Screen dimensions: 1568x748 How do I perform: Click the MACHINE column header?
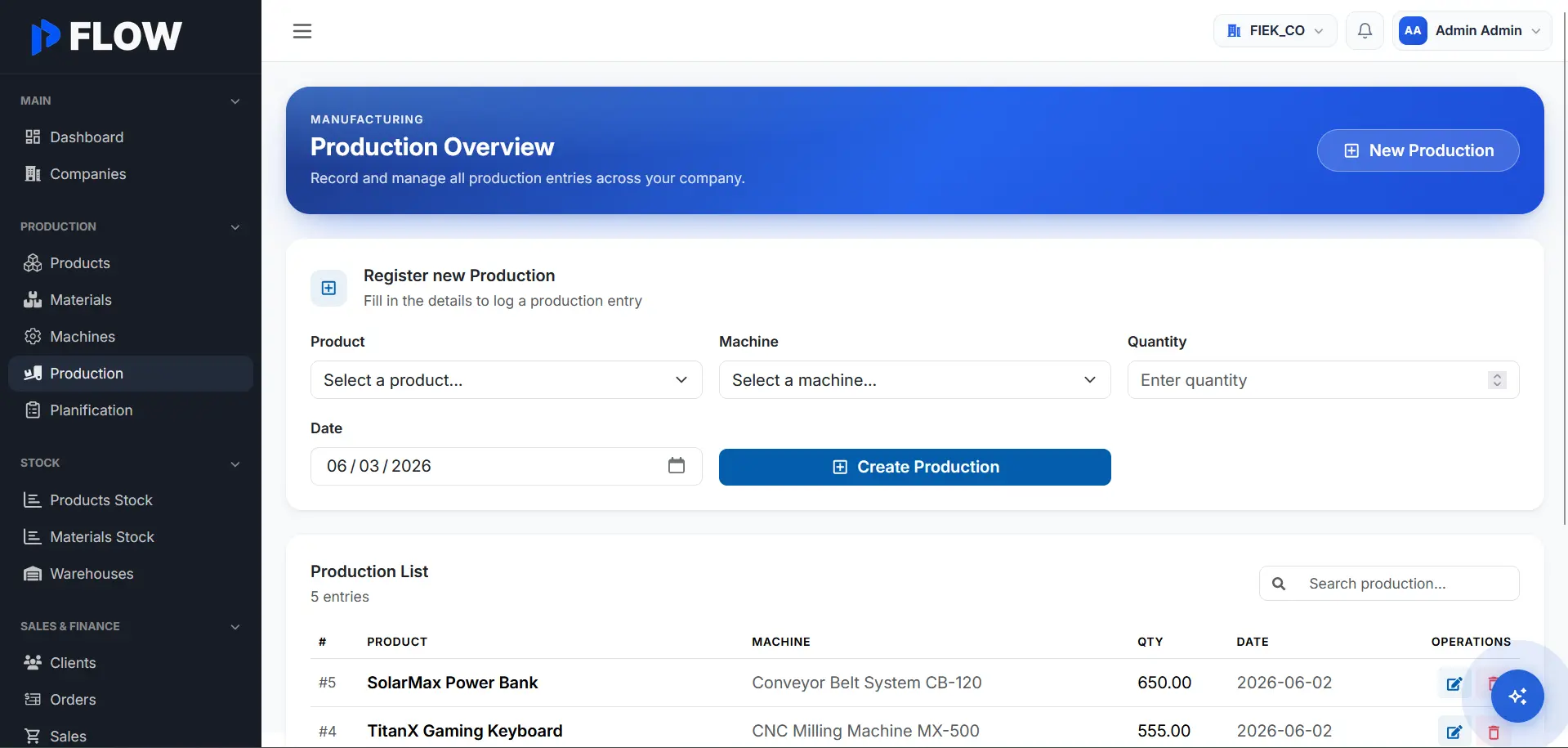781,642
